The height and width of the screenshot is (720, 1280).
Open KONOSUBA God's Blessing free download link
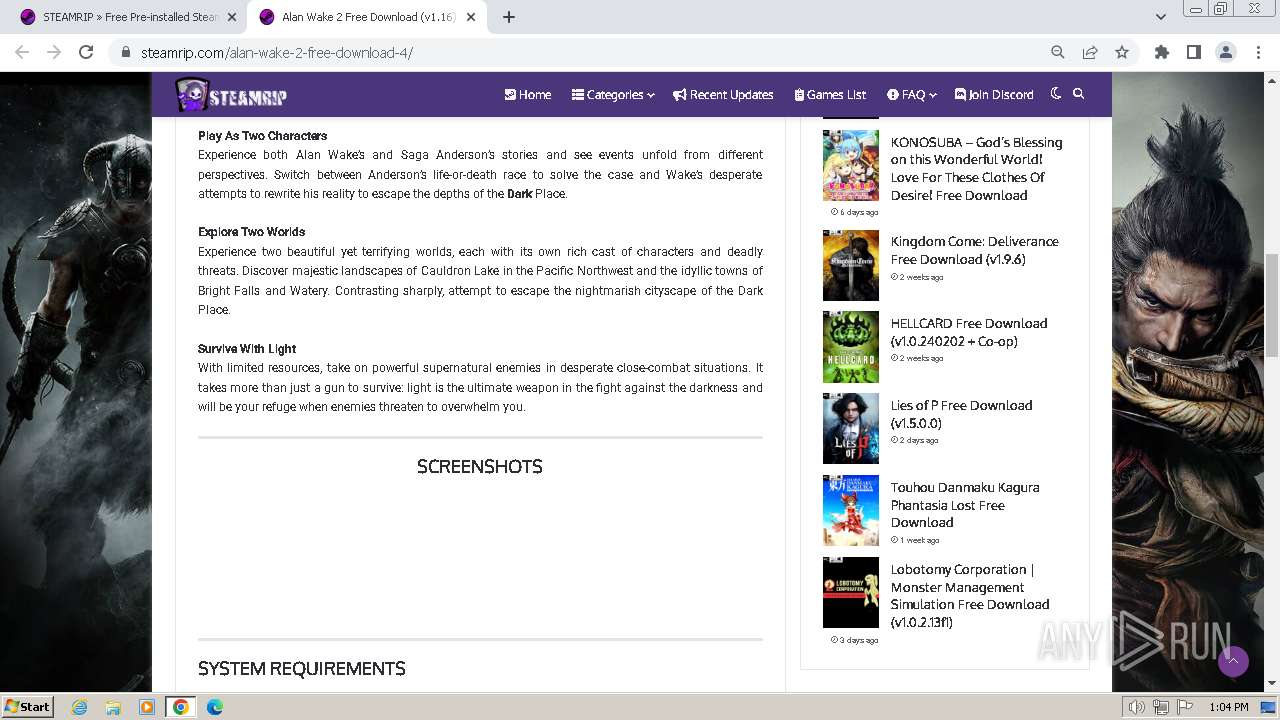pyautogui.click(x=976, y=168)
